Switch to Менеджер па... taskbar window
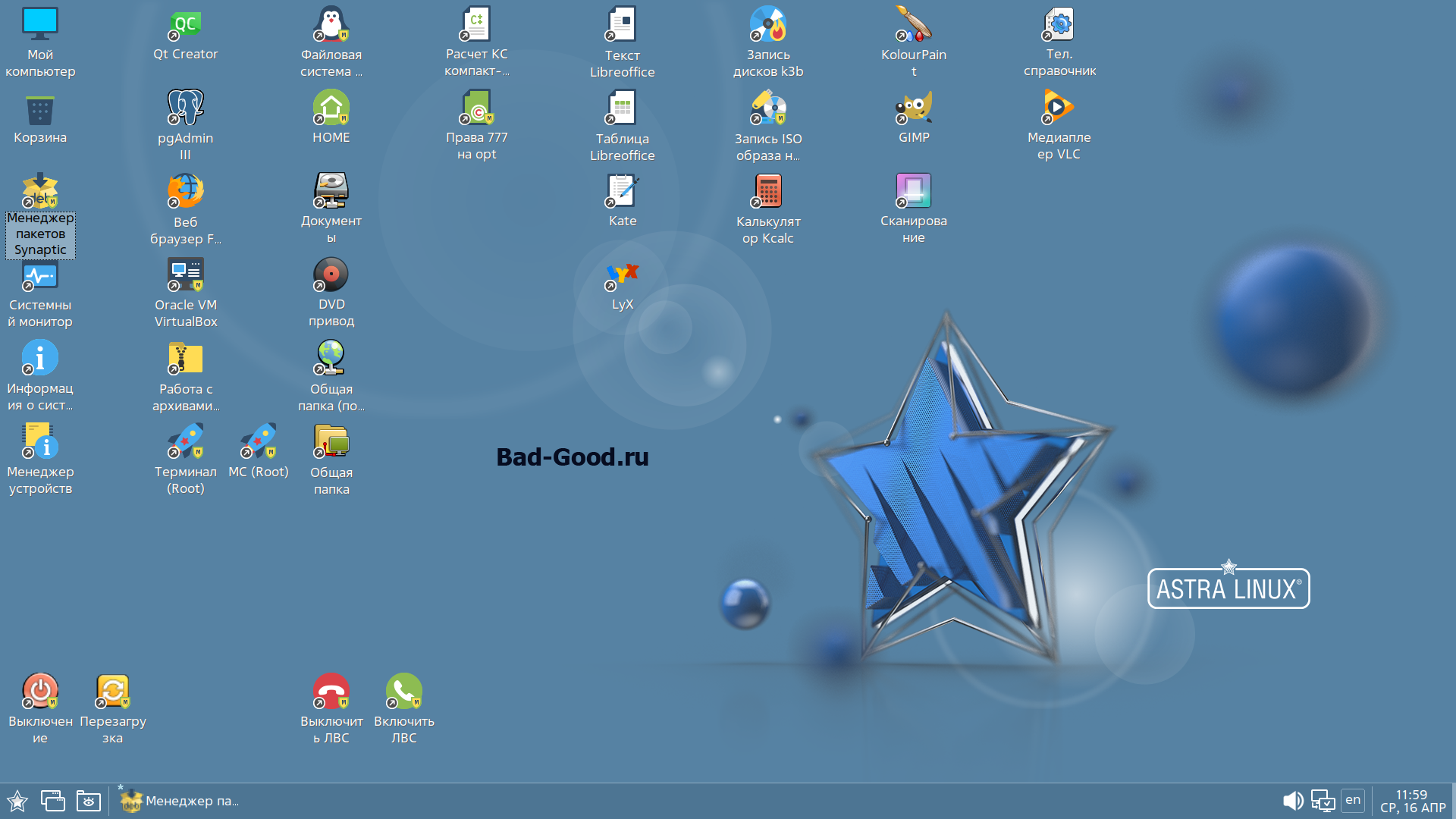 pos(180,801)
